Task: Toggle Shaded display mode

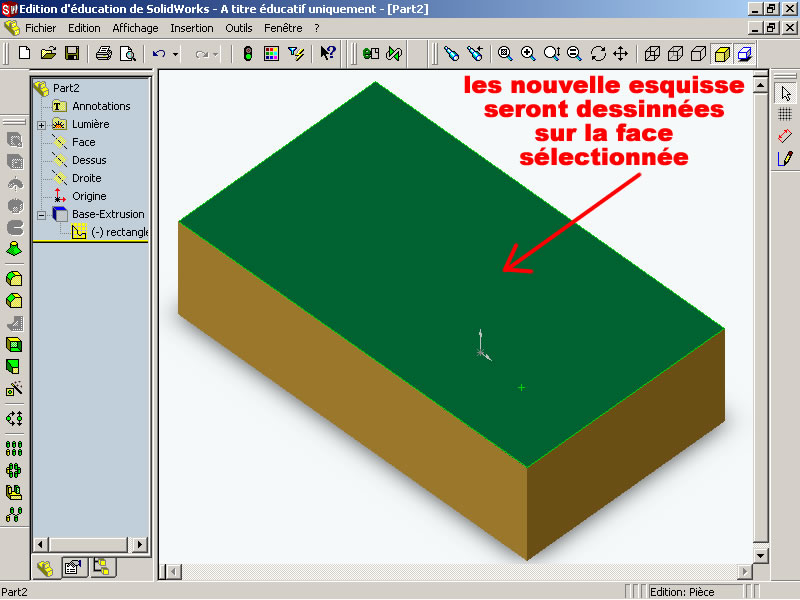Action: point(721,54)
